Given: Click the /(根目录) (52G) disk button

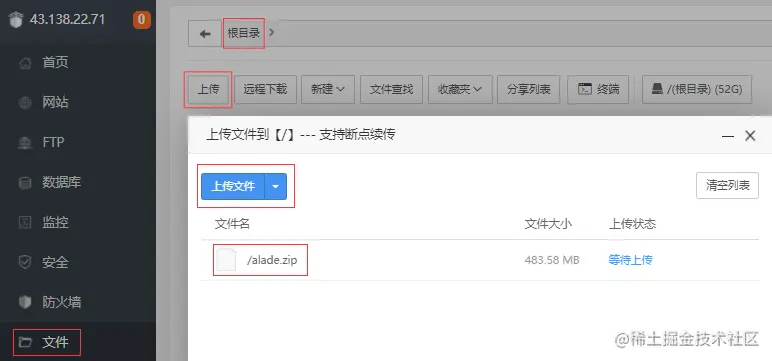Looking at the screenshot, I should (697, 89).
